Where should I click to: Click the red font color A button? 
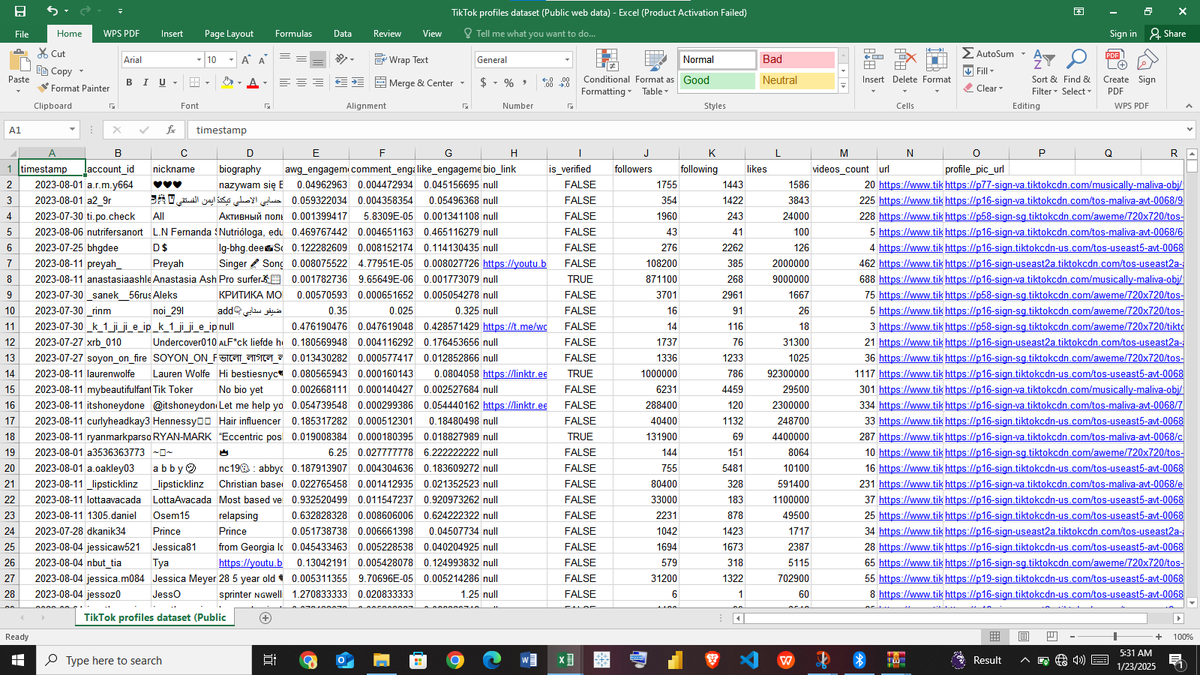[251, 83]
